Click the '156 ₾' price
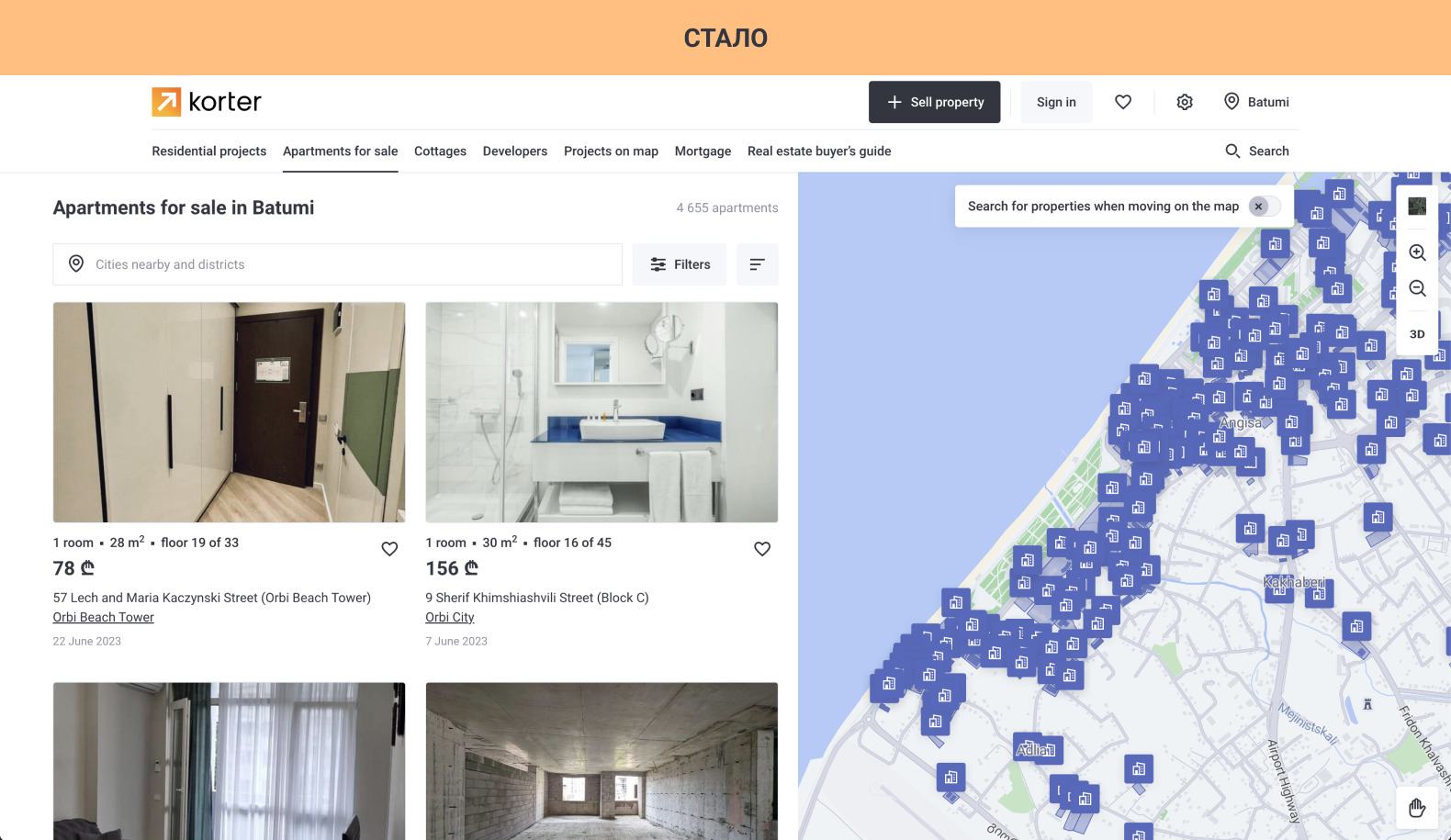1451x840 pixels. (x=452, y=568)
